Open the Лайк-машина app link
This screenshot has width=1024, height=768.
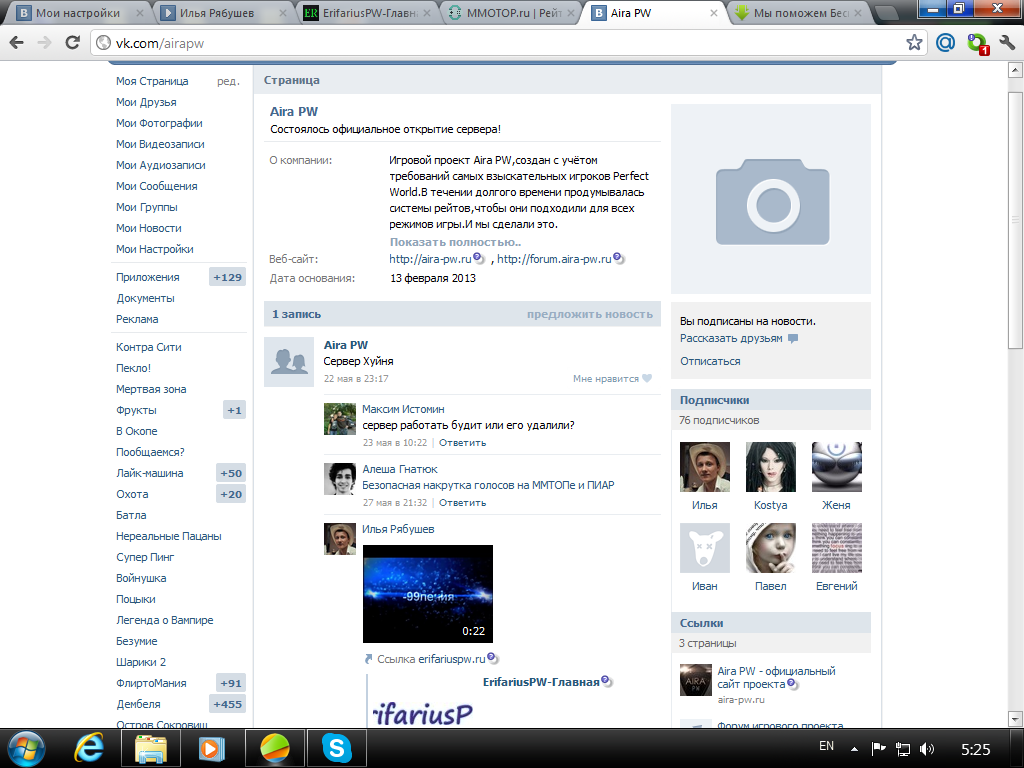point(150,473)
